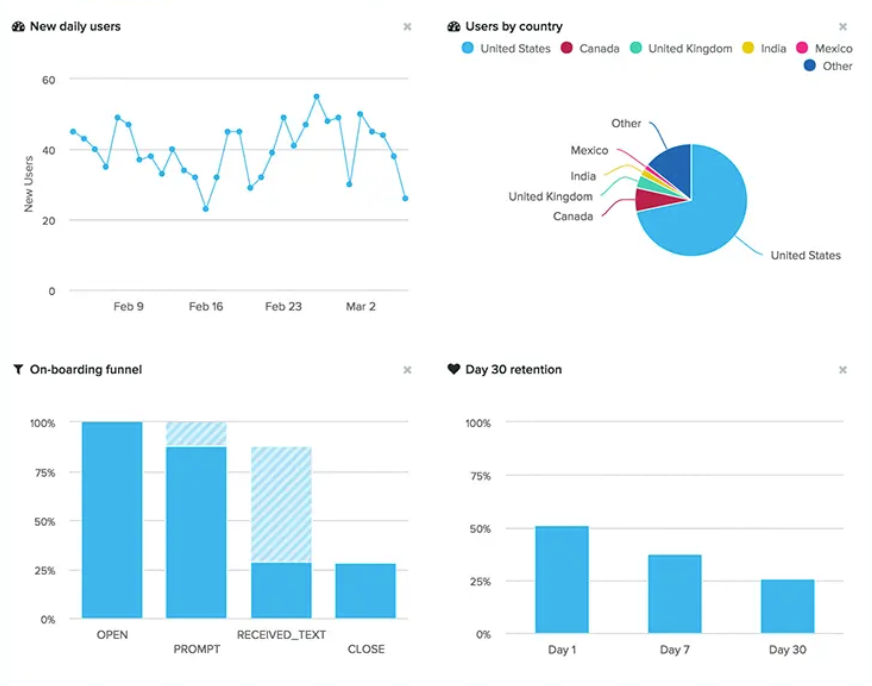872x686 pixels.
Task: Select the Canada red pie slice
Action: coord(652,201)
